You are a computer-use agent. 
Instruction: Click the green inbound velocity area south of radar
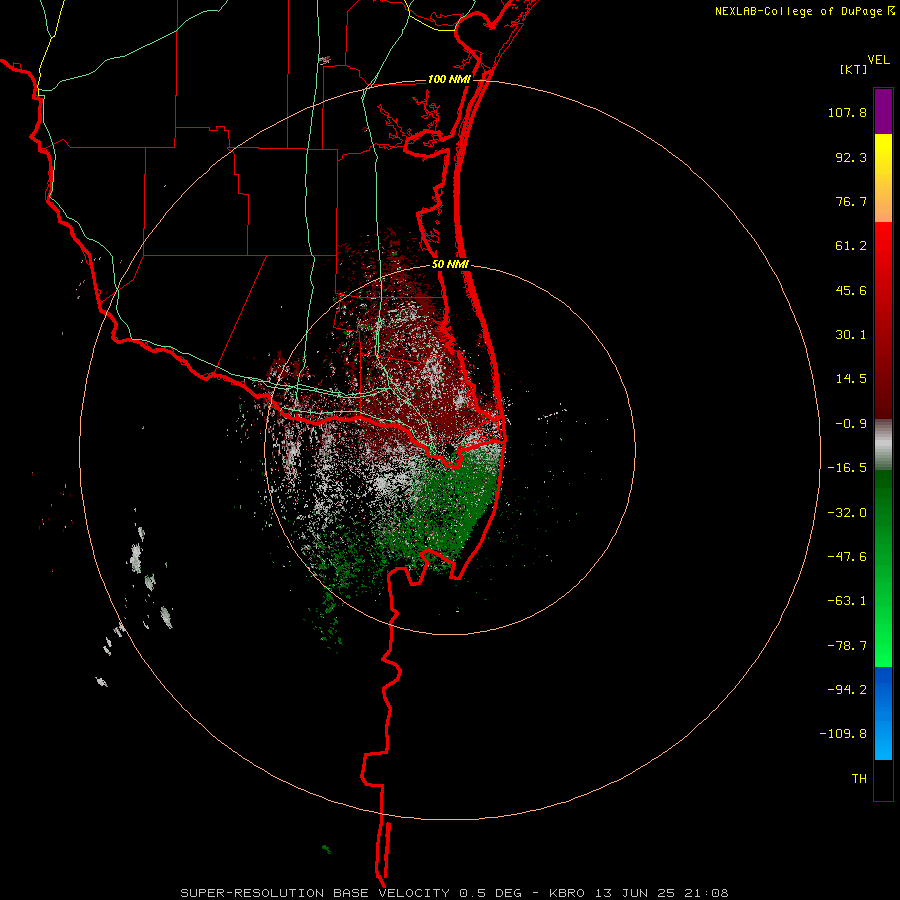[x=453, y=511]
